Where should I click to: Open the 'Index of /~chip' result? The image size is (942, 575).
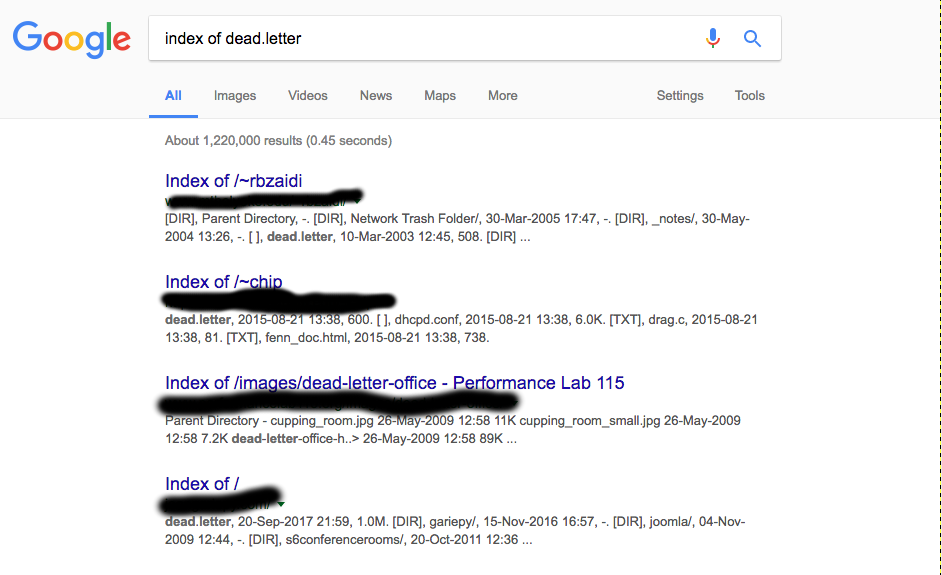(x=224, y=282)
